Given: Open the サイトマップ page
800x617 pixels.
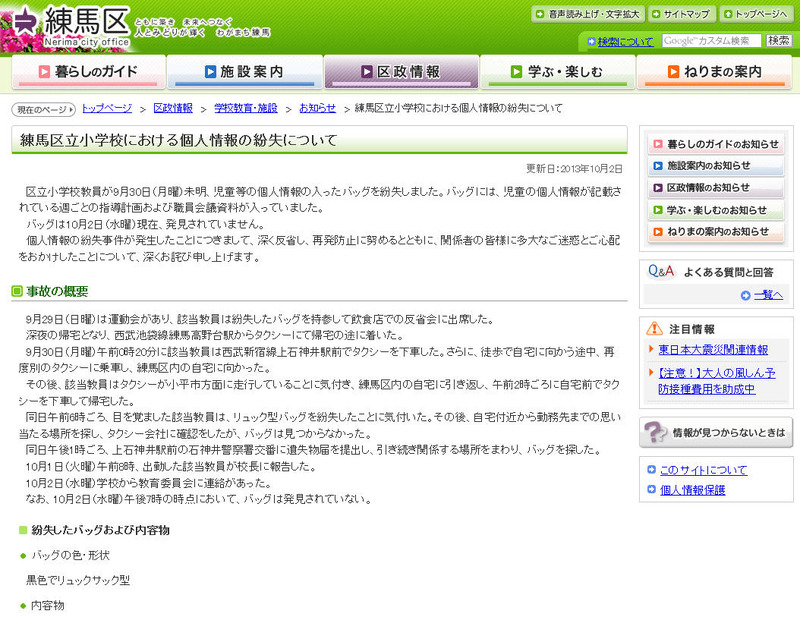Looking at the screenshot, I should [681, 14].
